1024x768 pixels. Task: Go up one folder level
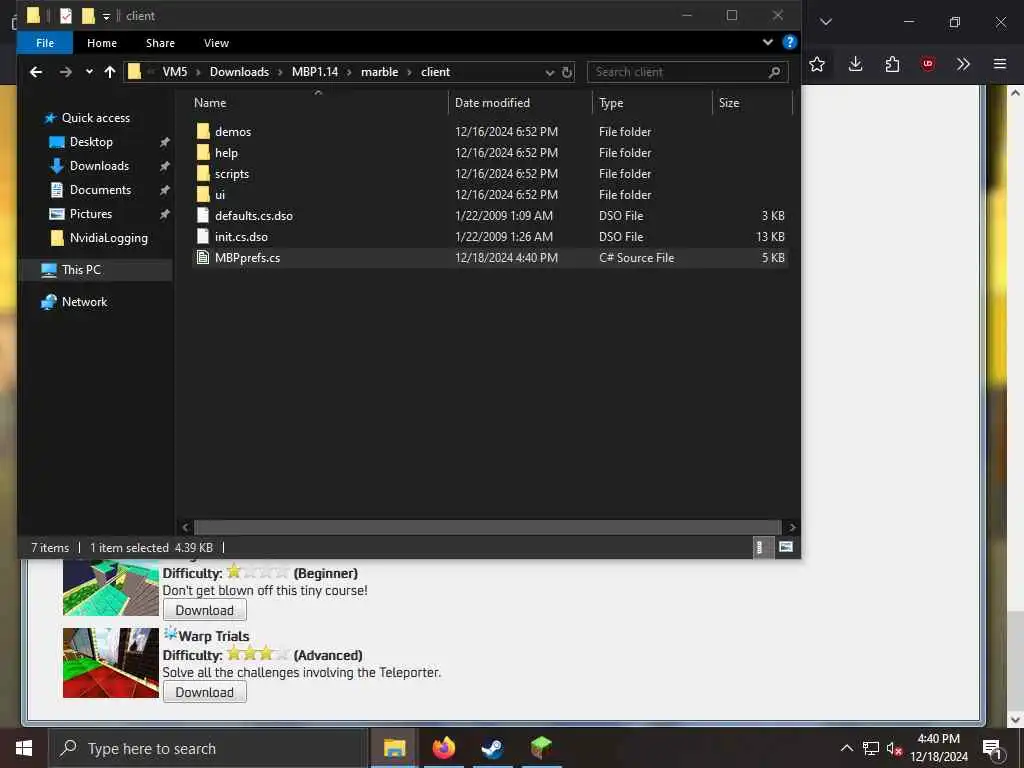point(110,72)
